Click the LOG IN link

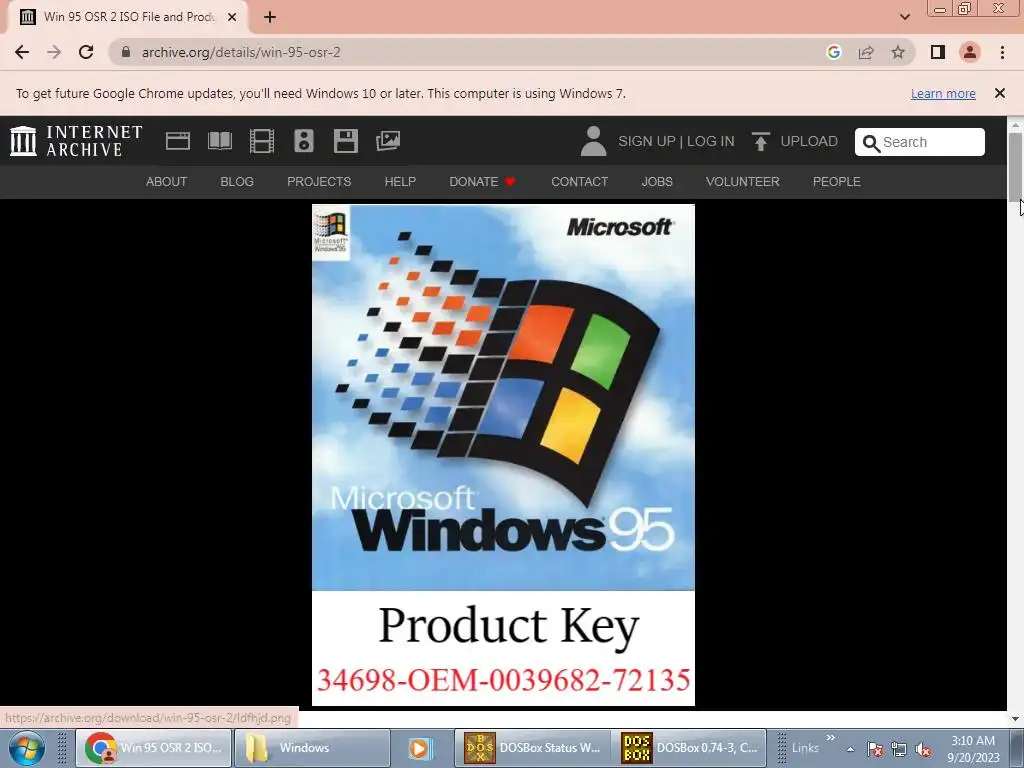coord(711,141)
